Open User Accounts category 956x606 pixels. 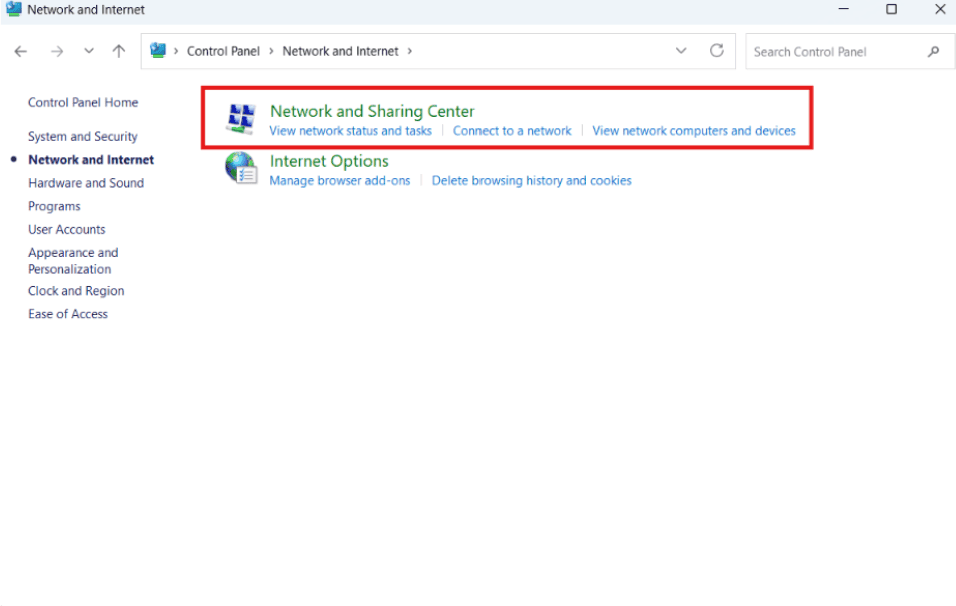(66, 229)
